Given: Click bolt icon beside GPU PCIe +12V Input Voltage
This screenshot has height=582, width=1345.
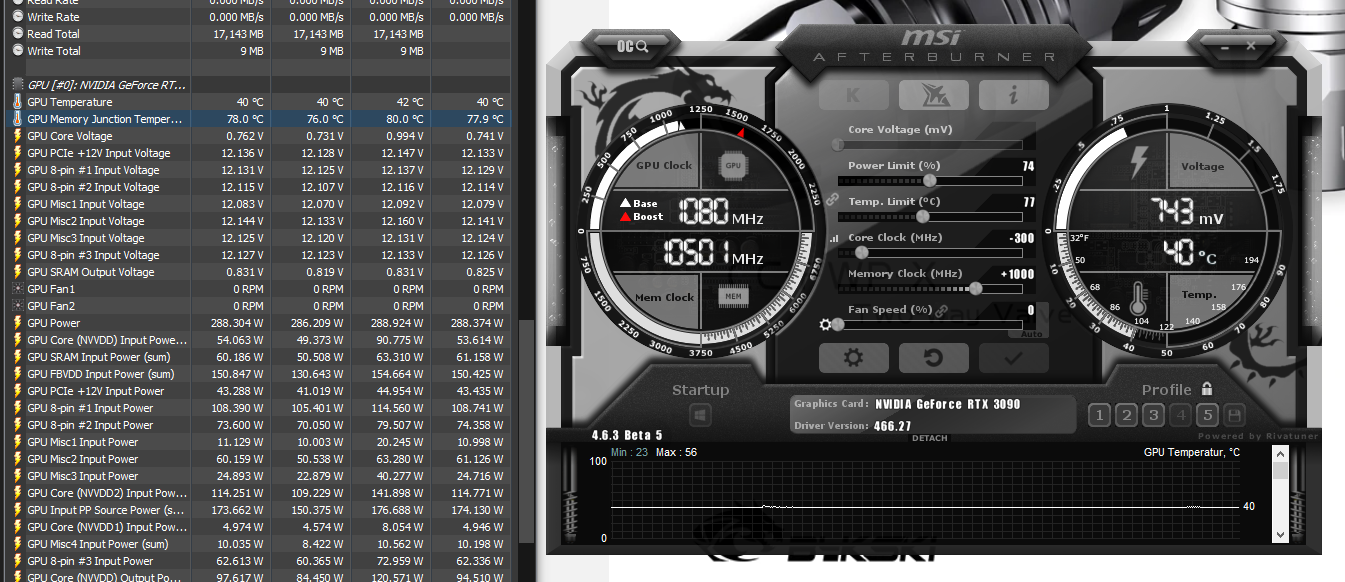Looking at the screenshot, I should click(17, 153).
